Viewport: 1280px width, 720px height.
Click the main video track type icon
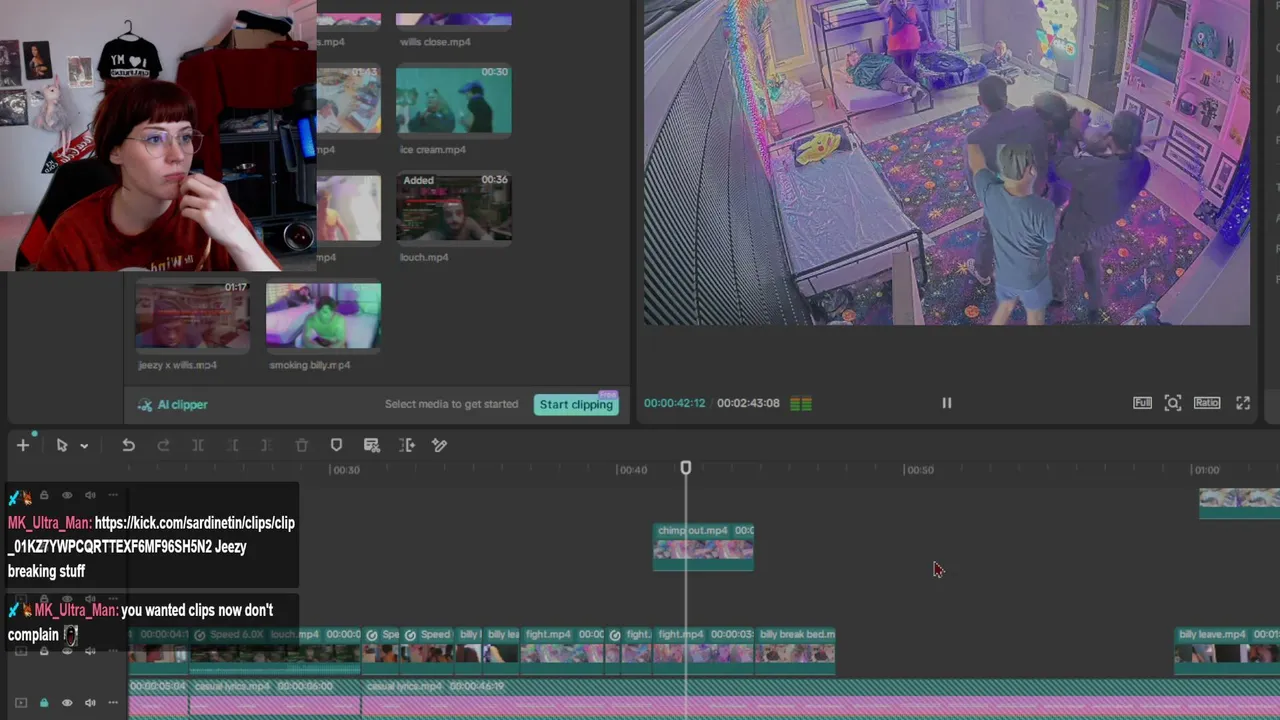21,651
